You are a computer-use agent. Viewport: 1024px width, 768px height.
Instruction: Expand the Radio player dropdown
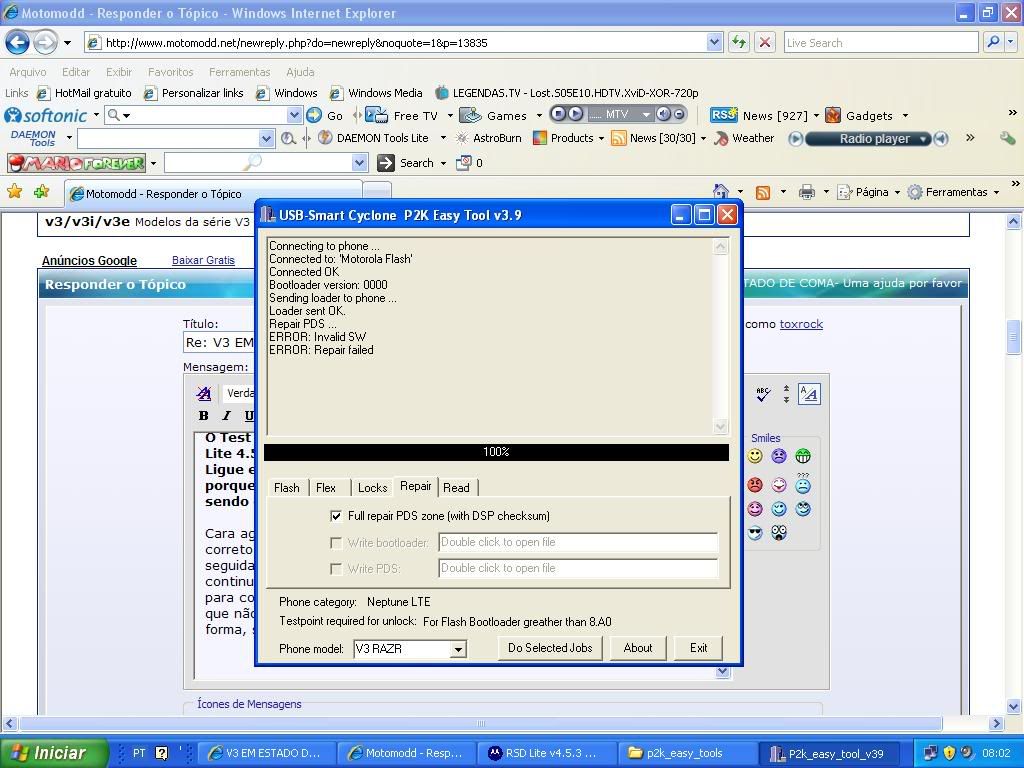(923, 138)
